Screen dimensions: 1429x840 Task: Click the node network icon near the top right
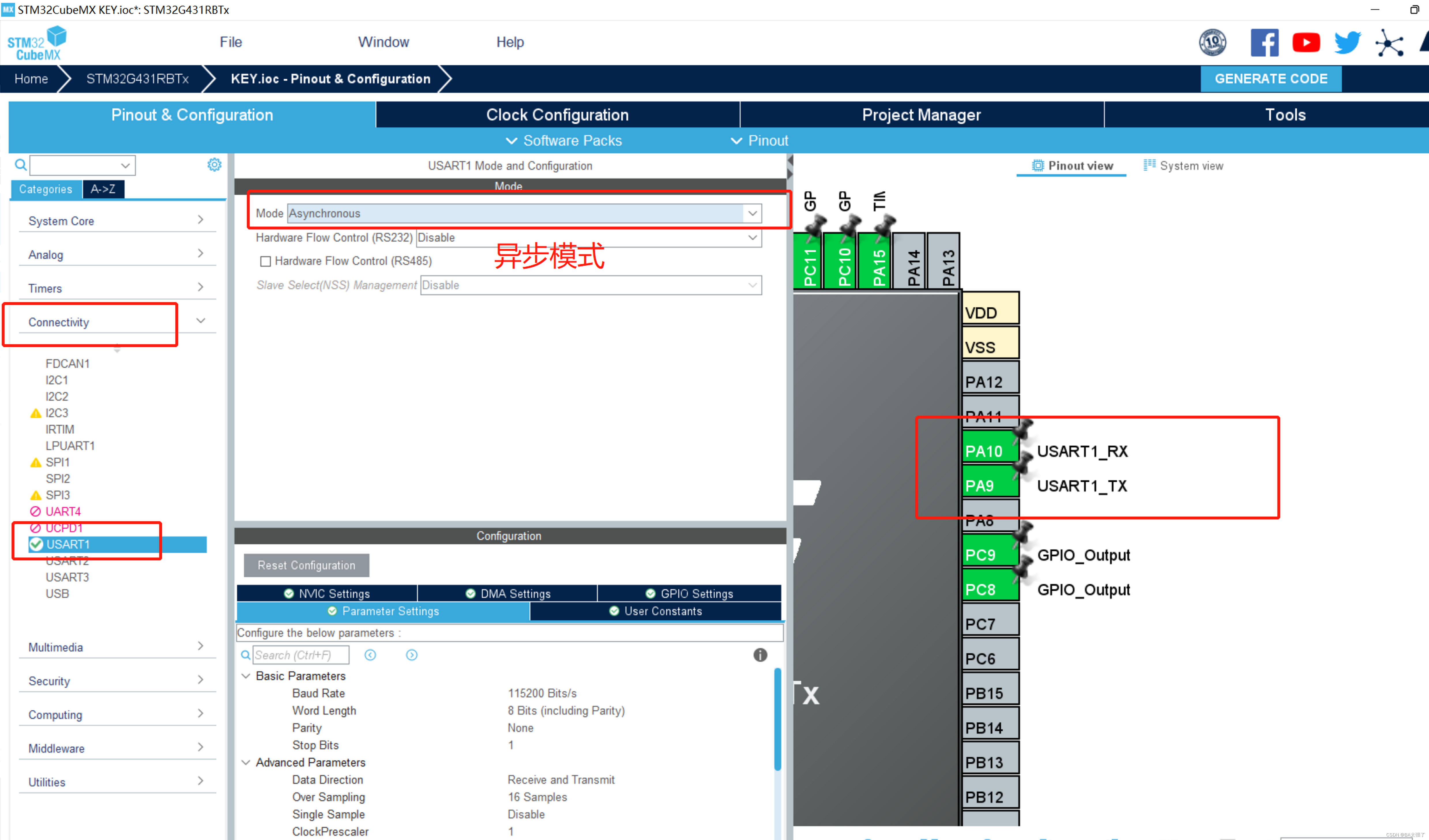point(1388,43)
